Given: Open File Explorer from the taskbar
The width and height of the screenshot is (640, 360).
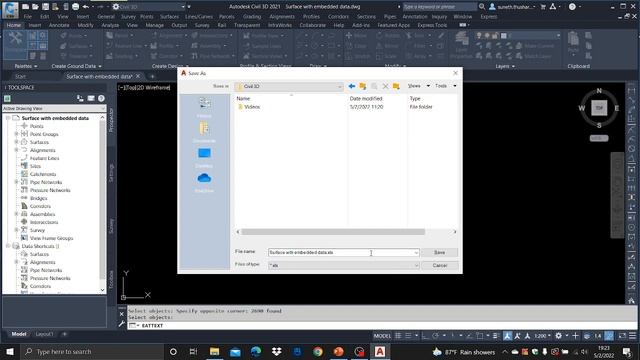Looking at the screenshot, I should click(214, 351).
